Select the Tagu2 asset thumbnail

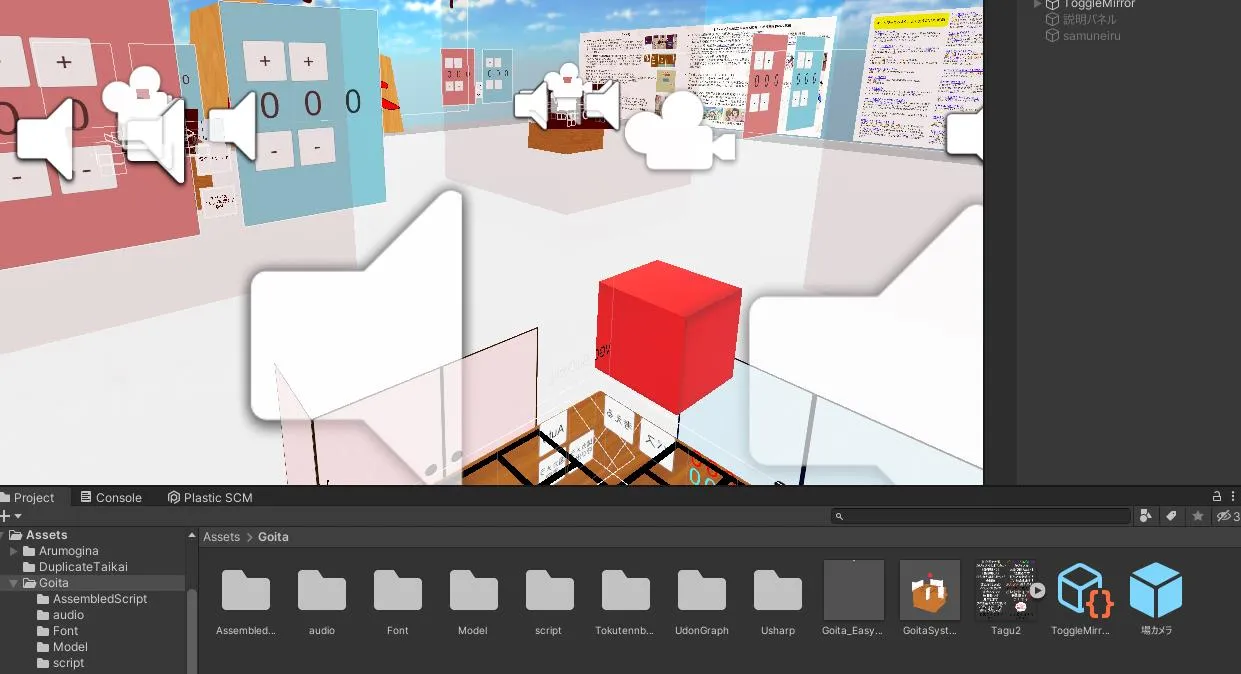1005,590
